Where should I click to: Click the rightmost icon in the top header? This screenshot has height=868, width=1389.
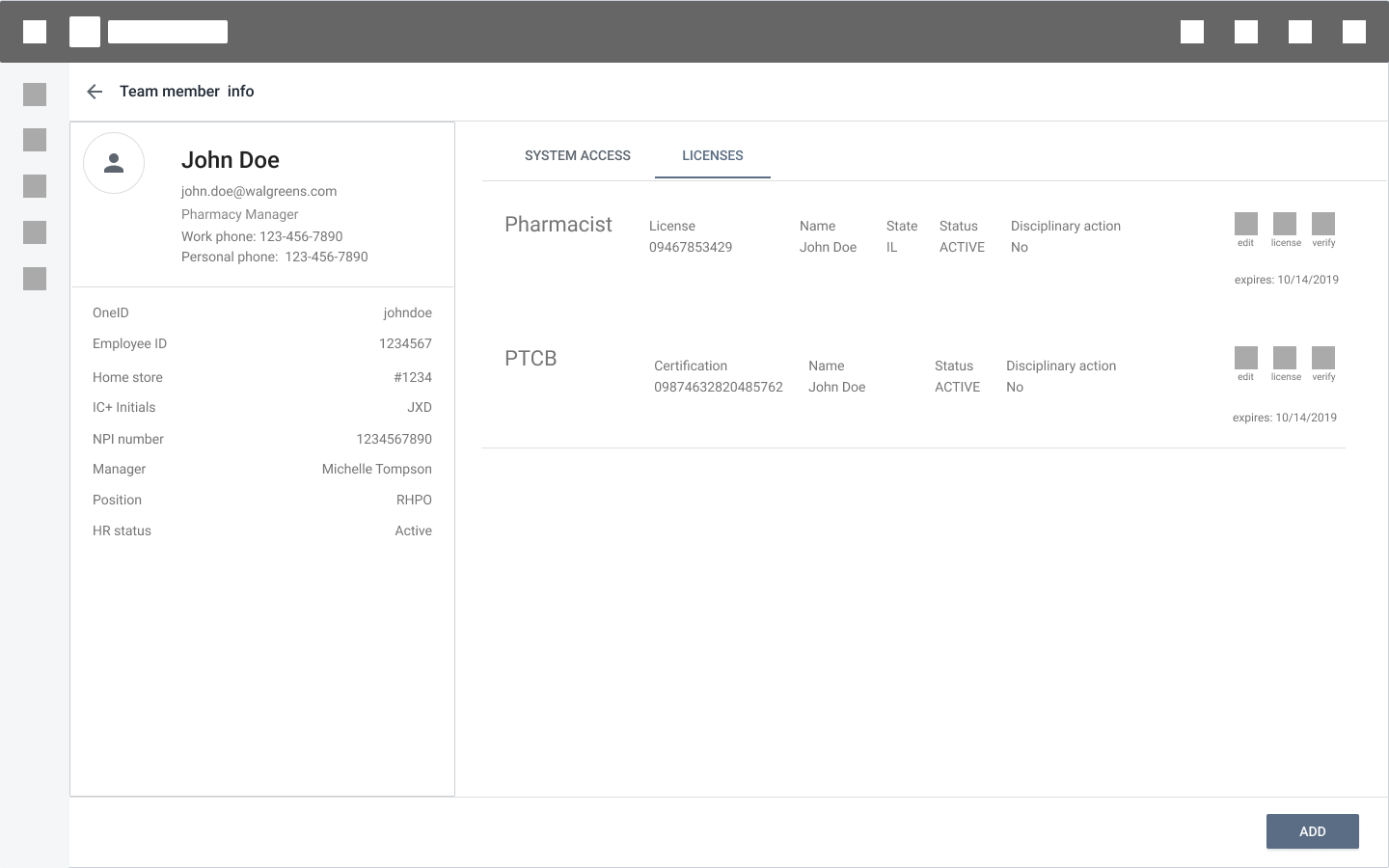click(x=1354, y=32)
